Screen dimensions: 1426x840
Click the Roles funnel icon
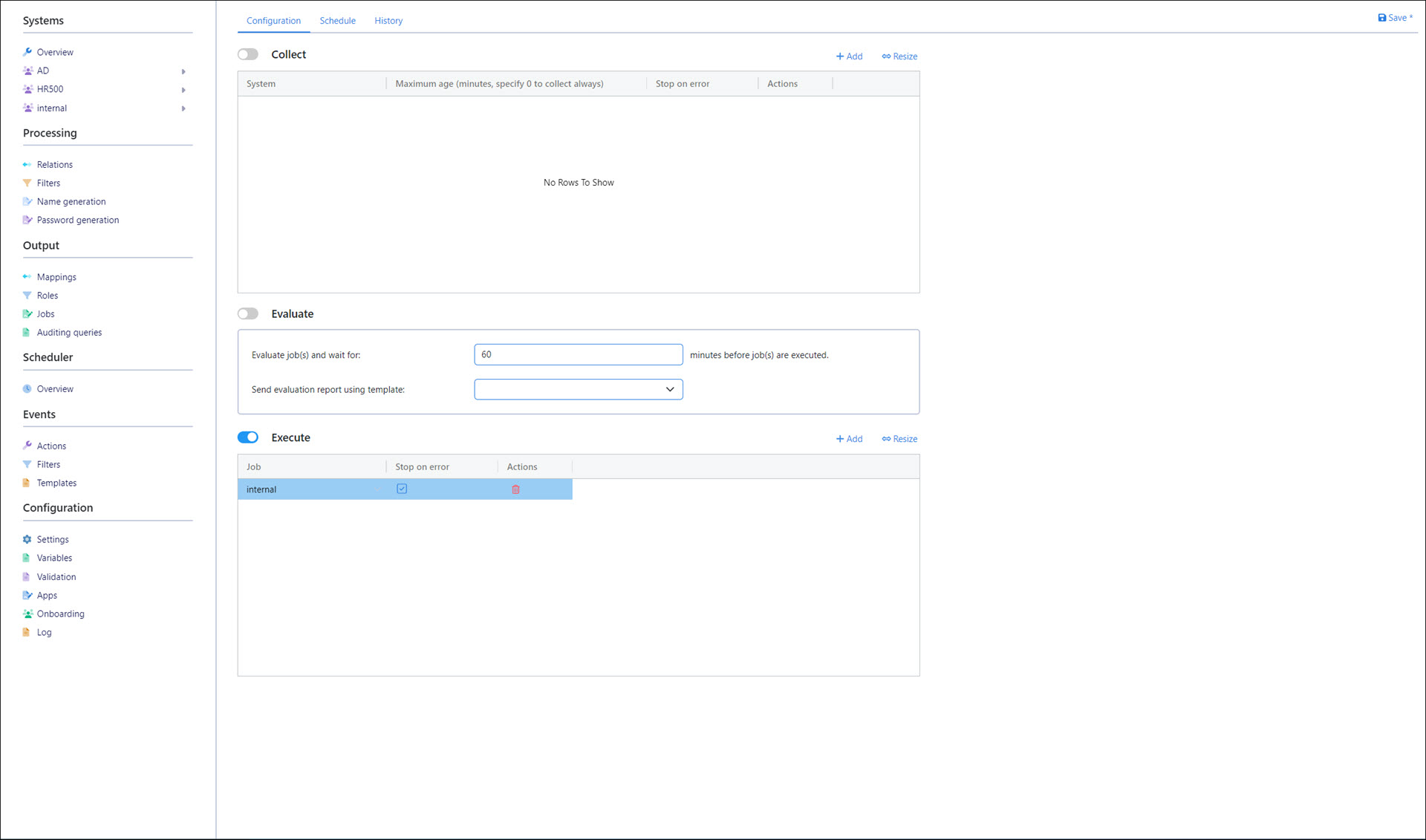coord(27,296)
